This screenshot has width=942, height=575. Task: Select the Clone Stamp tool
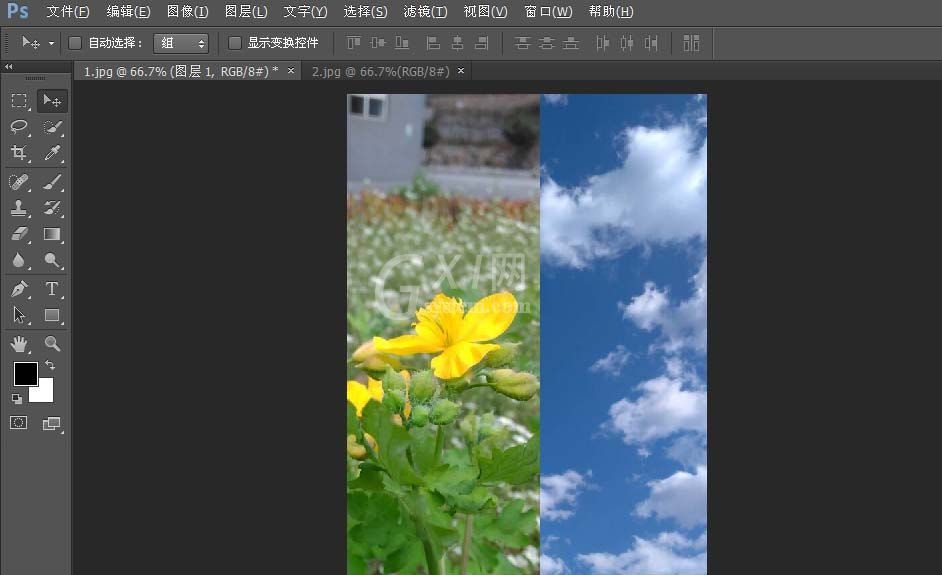pos(19,208)
